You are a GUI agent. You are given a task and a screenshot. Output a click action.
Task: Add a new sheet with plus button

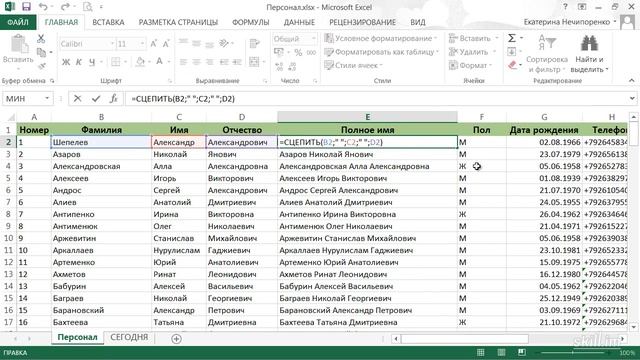[176, 338]
